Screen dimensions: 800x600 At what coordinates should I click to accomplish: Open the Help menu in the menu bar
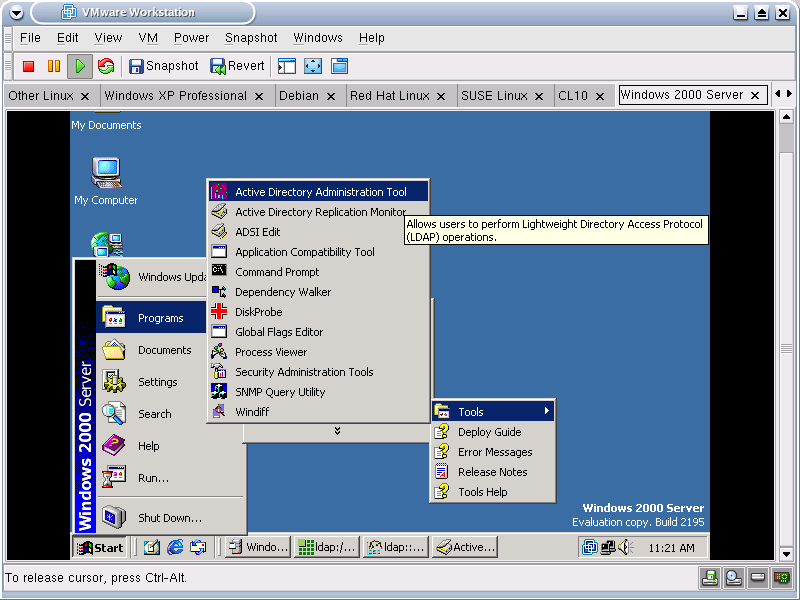(x=371, y=38)
